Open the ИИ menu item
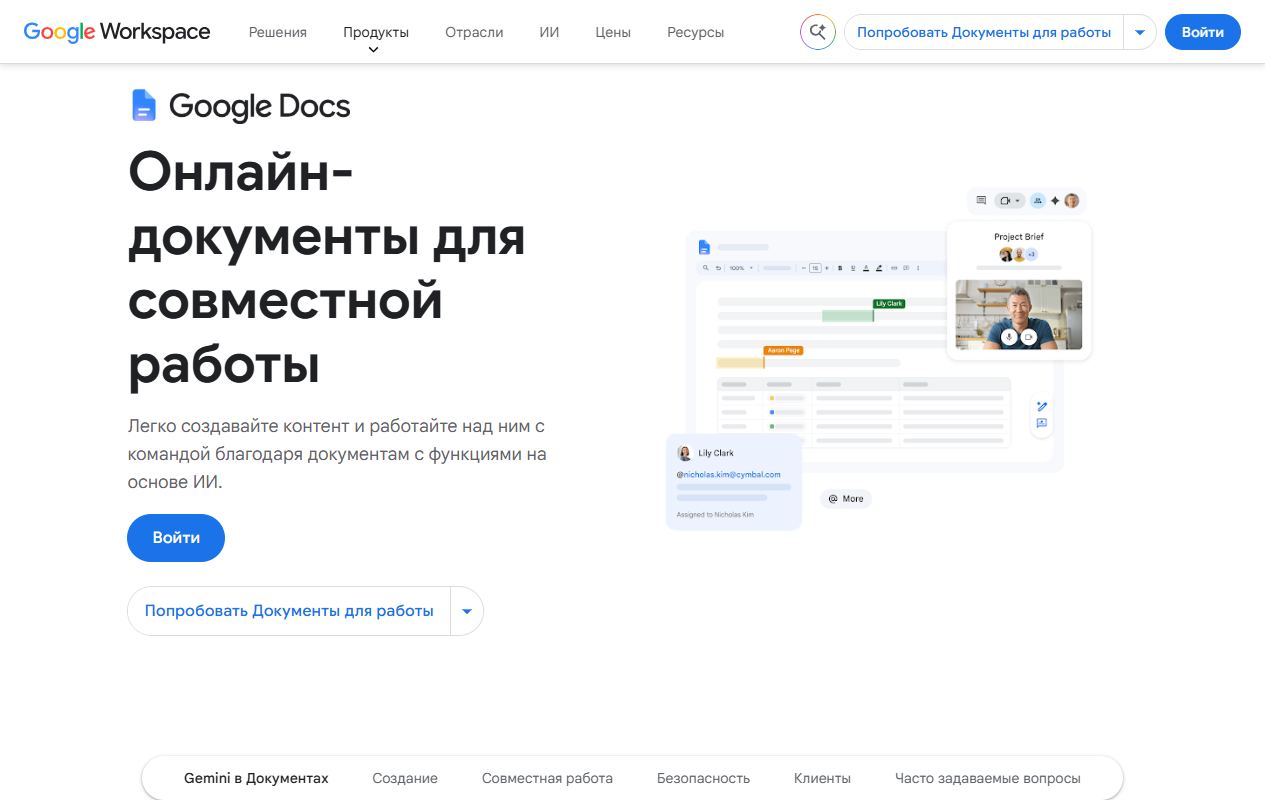 point(549,32)
